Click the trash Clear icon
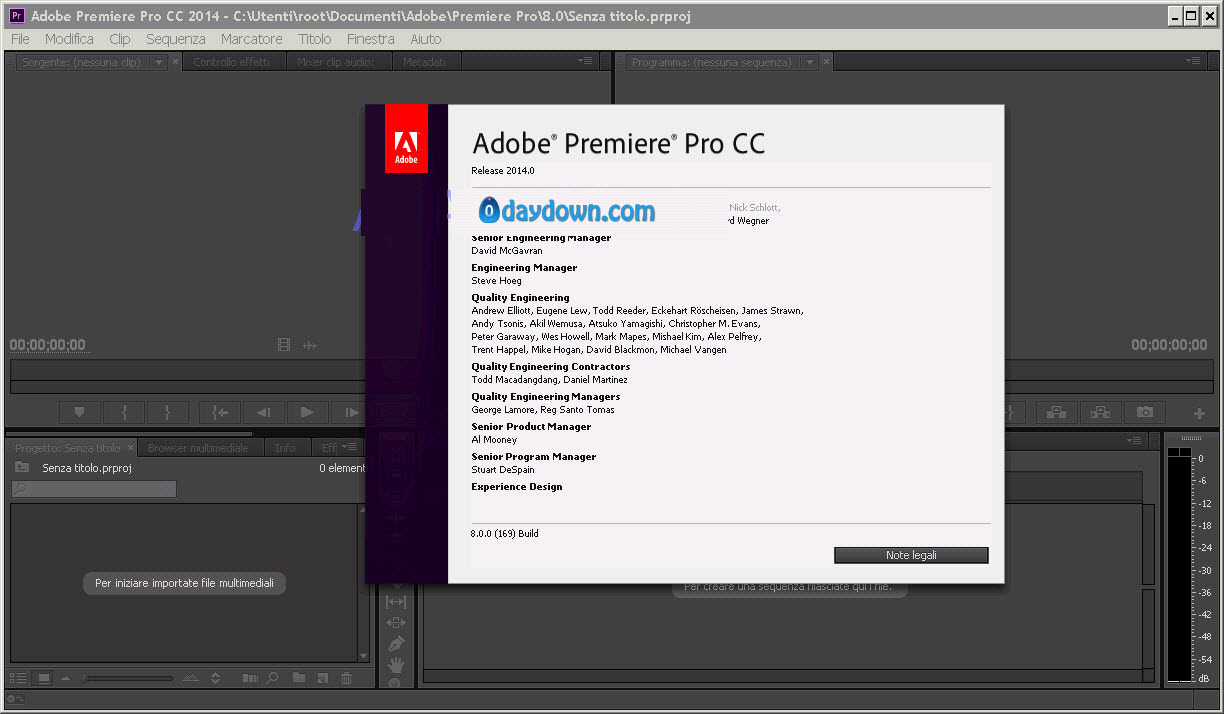The image size is (1224, 714). (x=347, y=678)
